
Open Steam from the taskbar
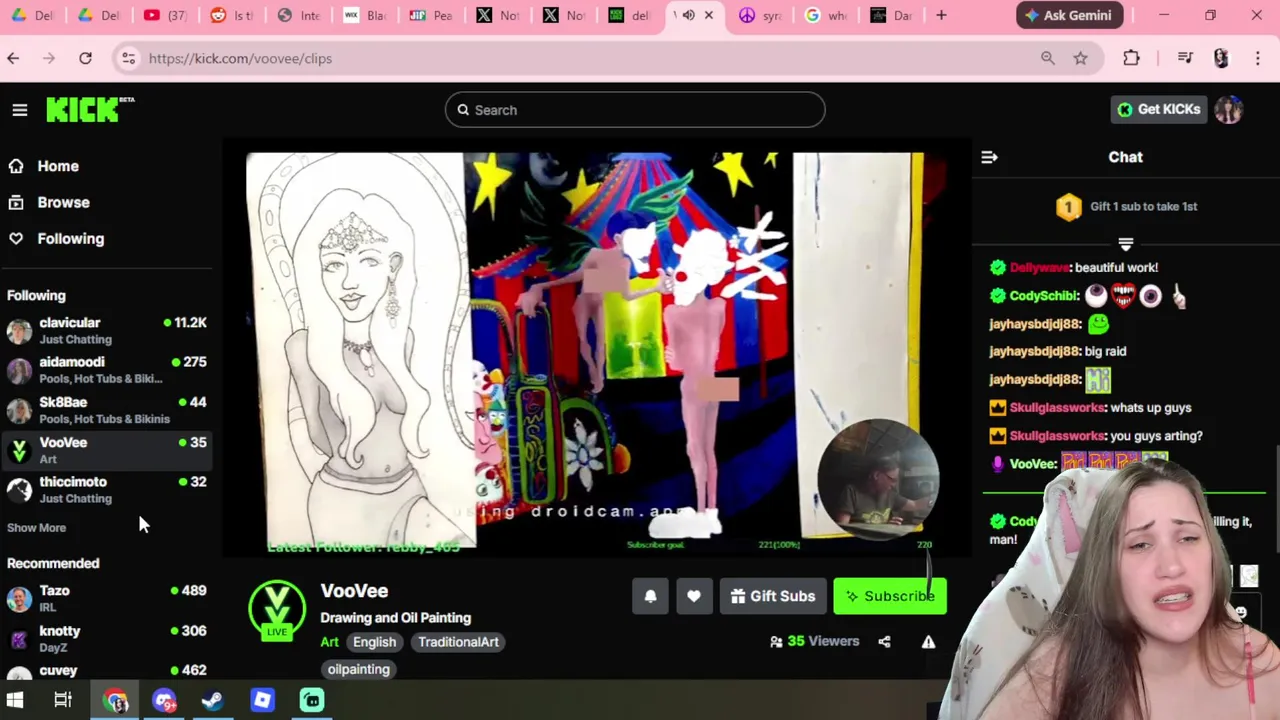coord(212,700)
